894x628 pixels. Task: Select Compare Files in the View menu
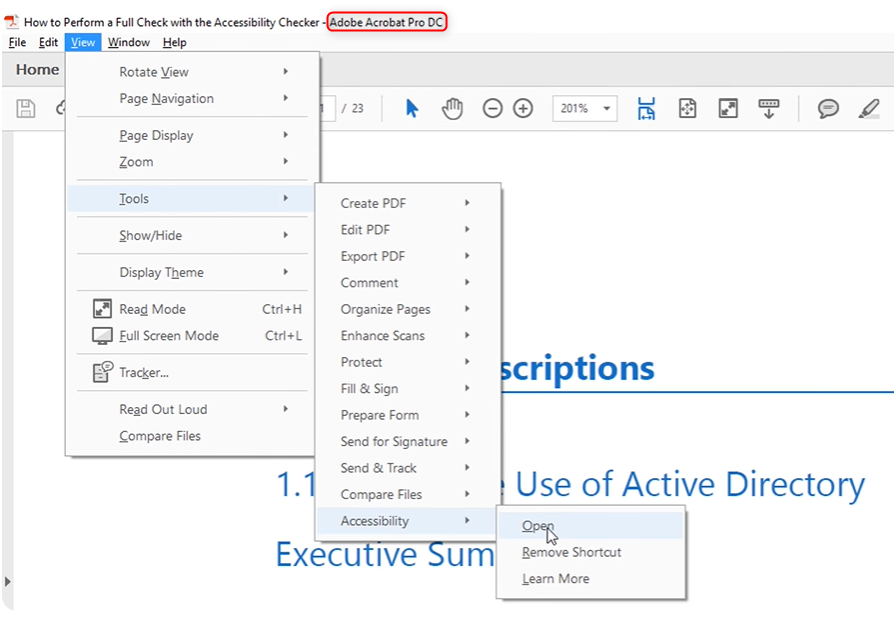[x=162, y=435]
